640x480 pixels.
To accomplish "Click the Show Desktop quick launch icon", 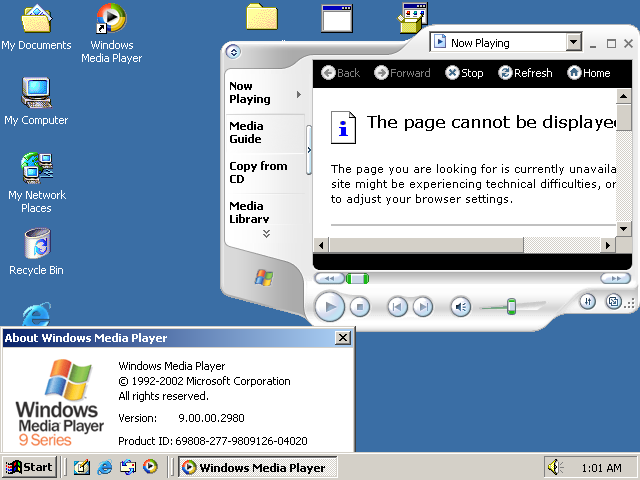I will coord(82,467).
